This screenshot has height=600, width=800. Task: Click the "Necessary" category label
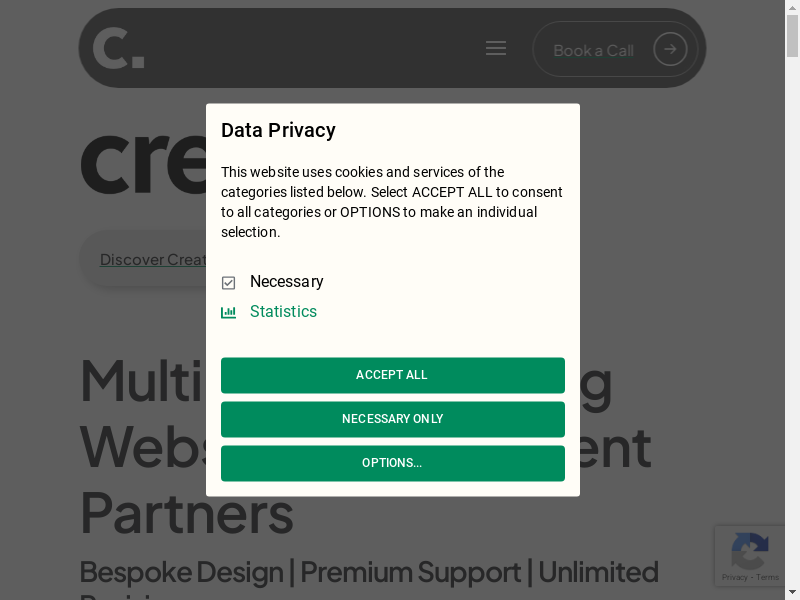tap(287, 282)
